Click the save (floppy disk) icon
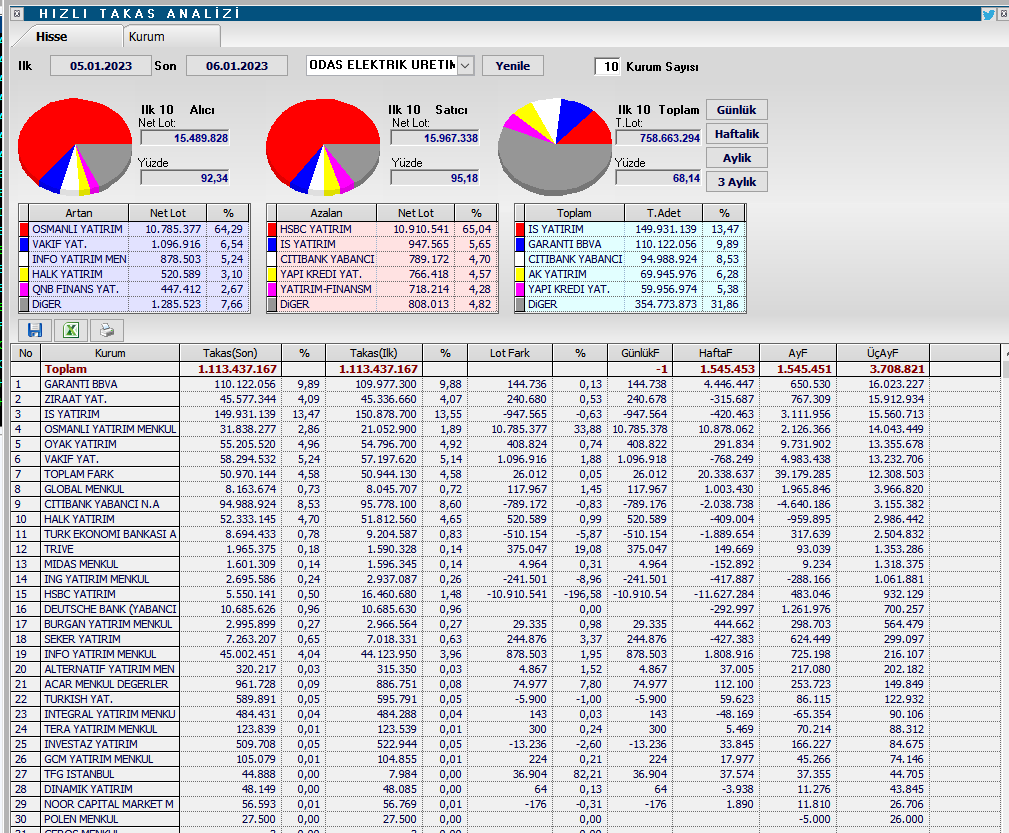Screen dimensions: 1009x833 [x=35, y=330]
